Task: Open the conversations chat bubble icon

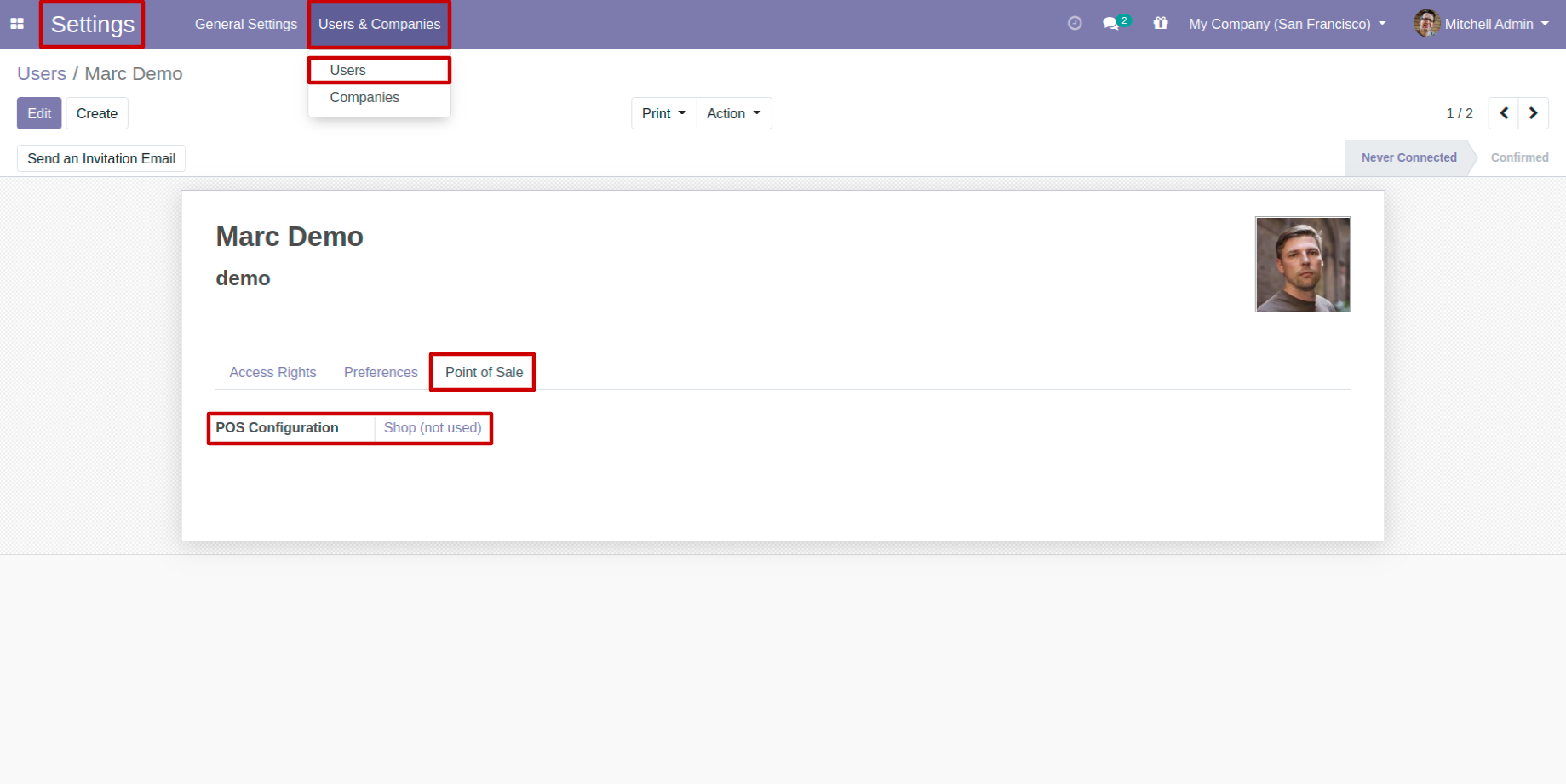Action: (1110, 24)
